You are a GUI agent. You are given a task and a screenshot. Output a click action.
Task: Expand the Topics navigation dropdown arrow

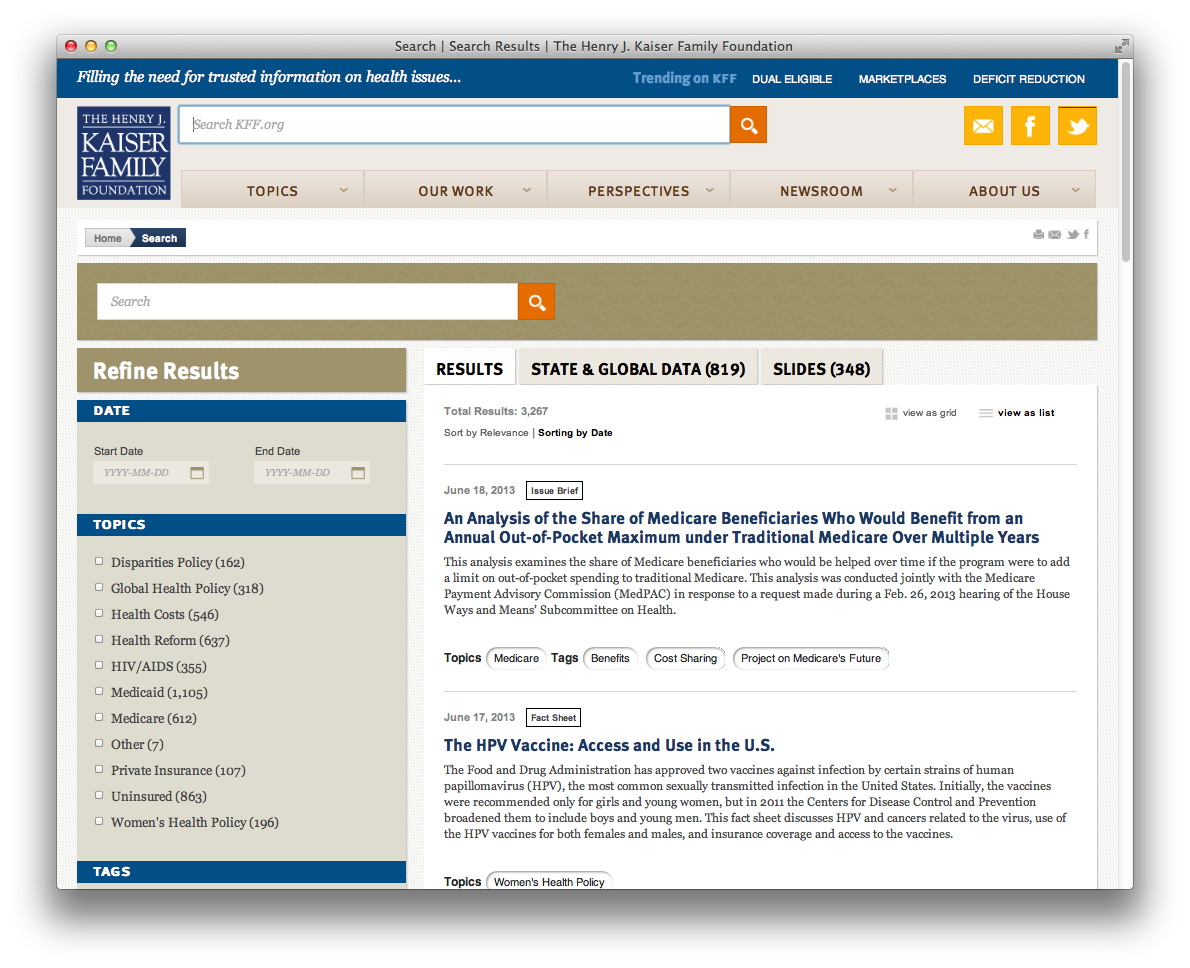(344, 190)
